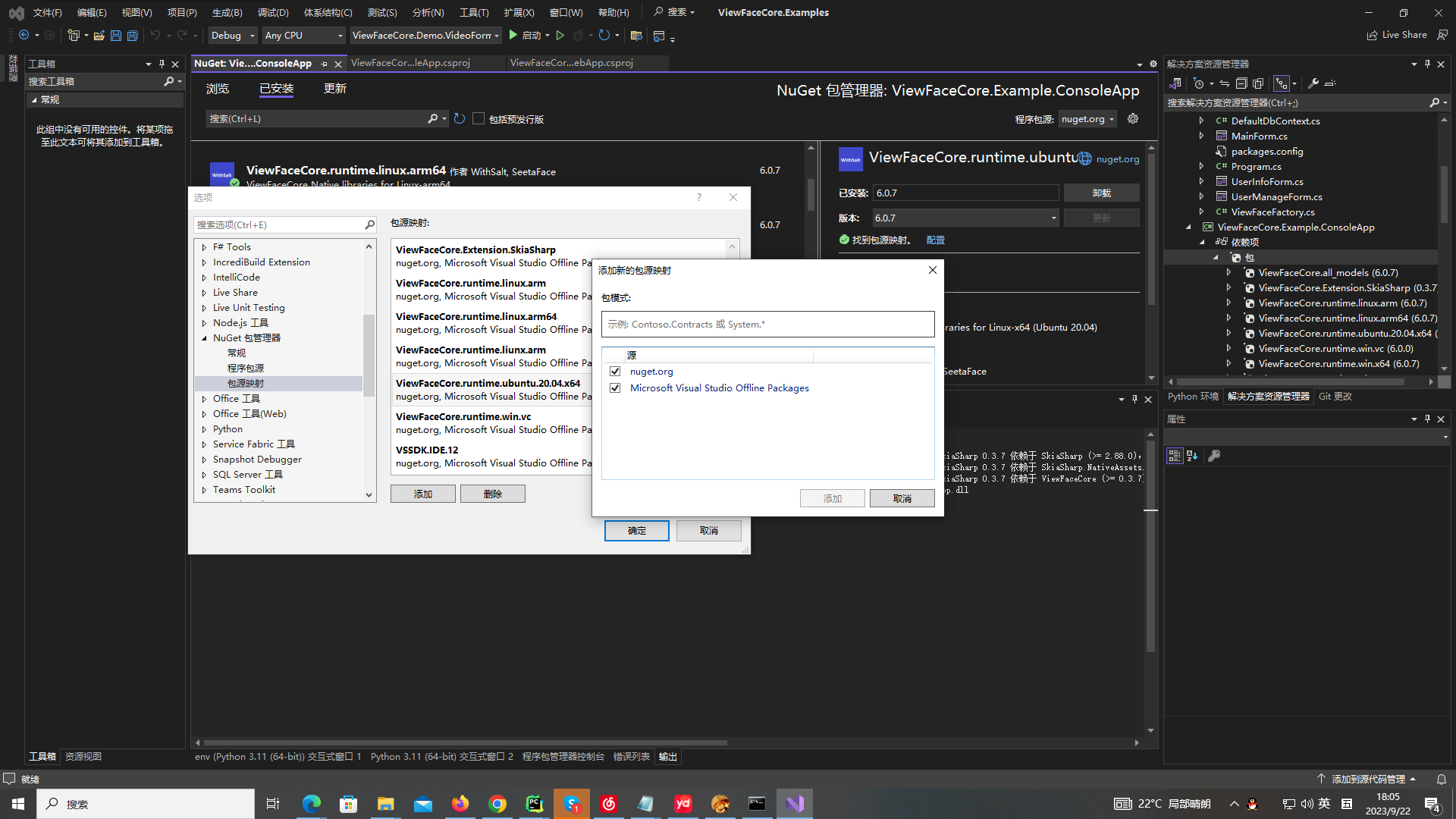Uncheck the nuget.org source checkbox

[x=615, y=372]
